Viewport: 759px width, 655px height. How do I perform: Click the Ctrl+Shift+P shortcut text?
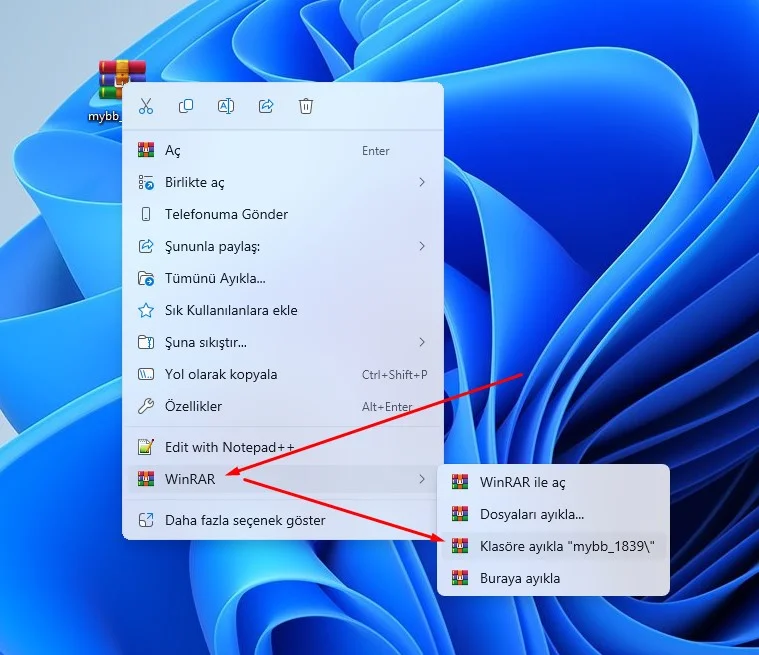[395, 375]
